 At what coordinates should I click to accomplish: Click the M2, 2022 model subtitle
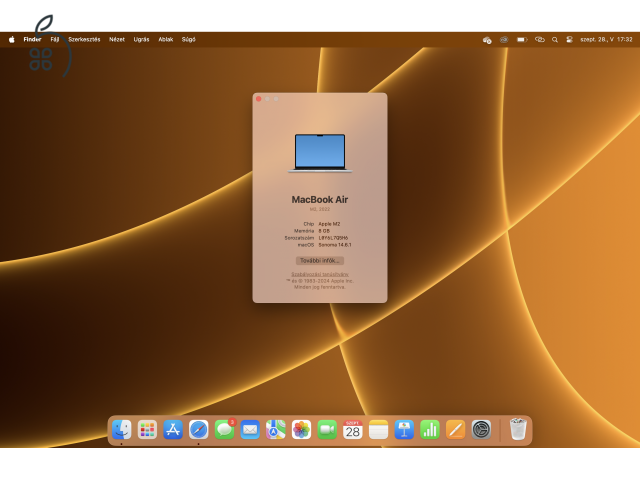point(320,209)
